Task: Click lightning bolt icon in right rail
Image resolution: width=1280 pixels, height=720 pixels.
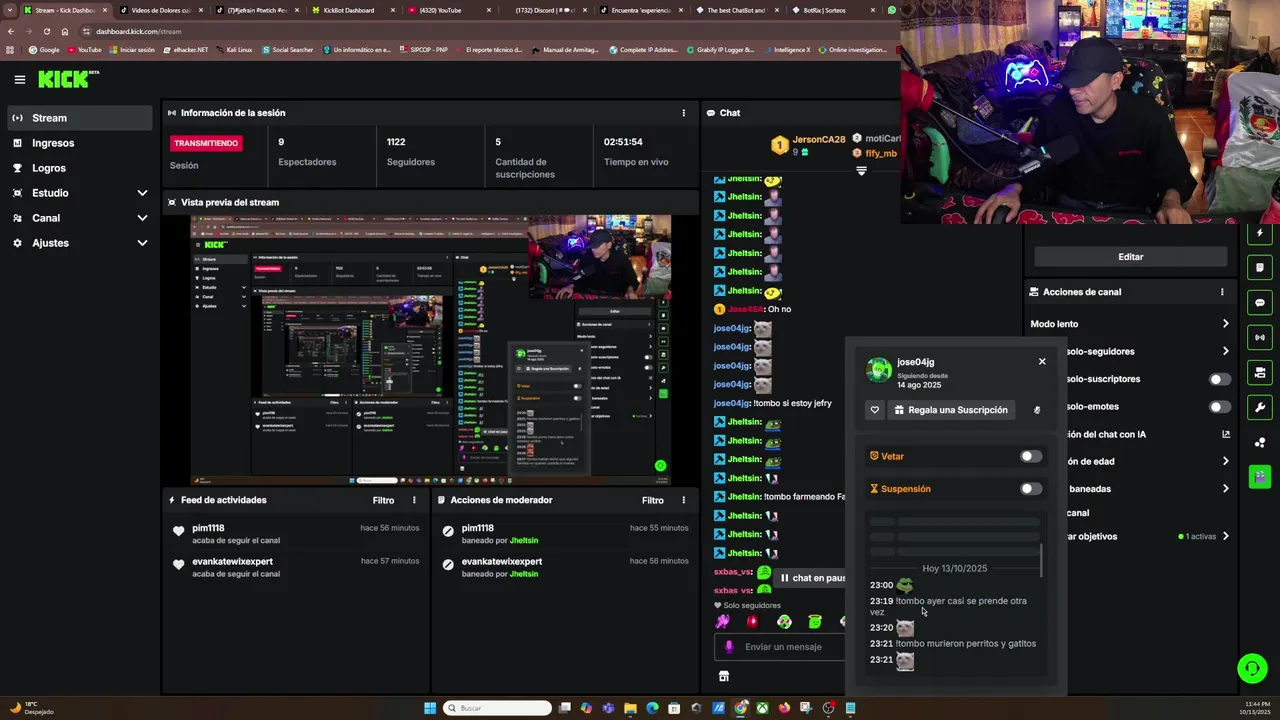Action: (x=1260, y=233)
